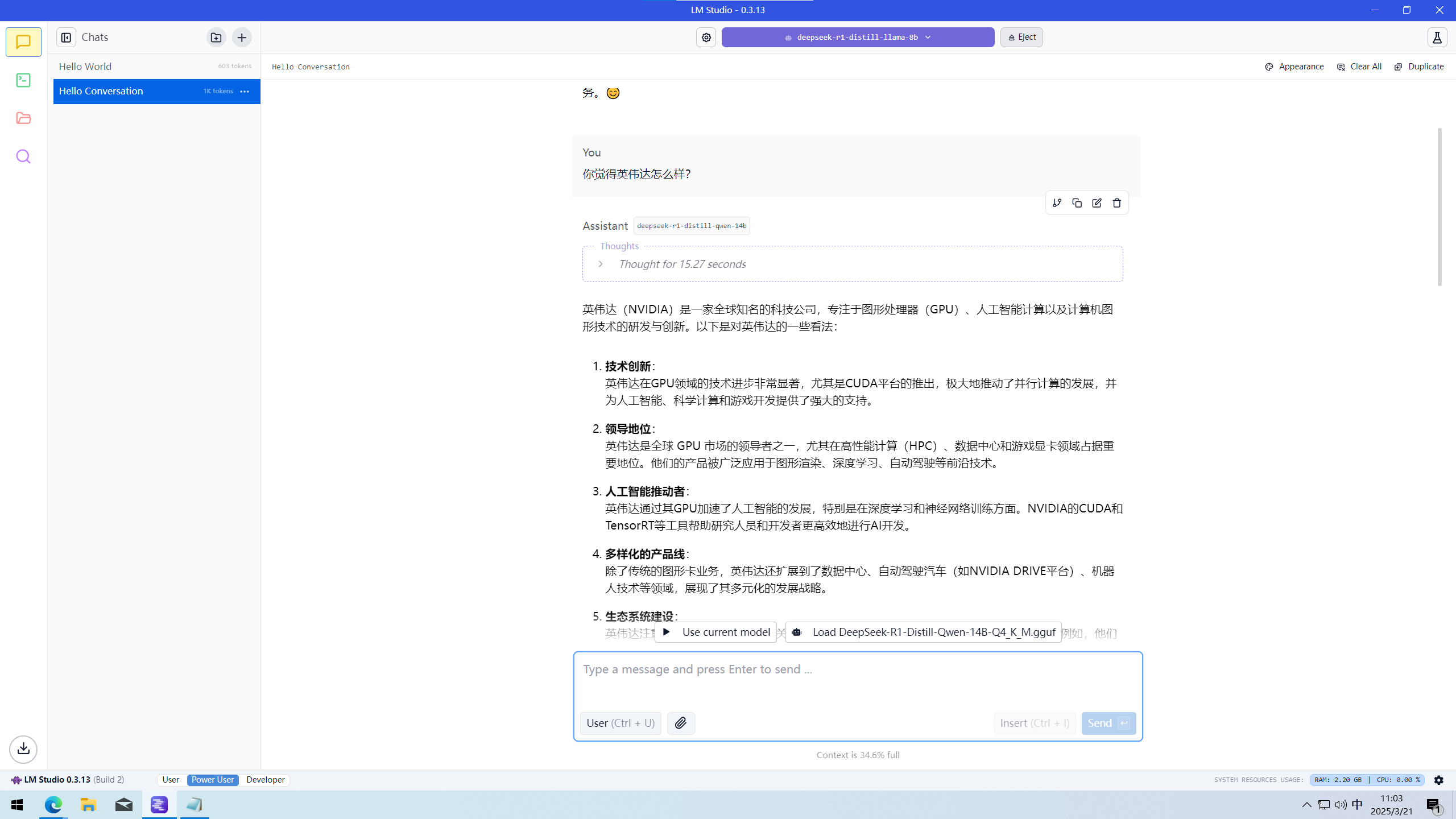1456x819 pixels.
Task: Click the Insert button
Action: (x=1035, y=723)
